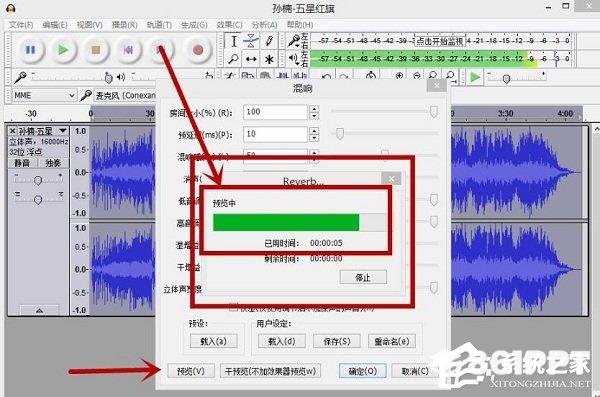Select the Time Shift arrow tool

pyautogui.click(x=251, y=59)
